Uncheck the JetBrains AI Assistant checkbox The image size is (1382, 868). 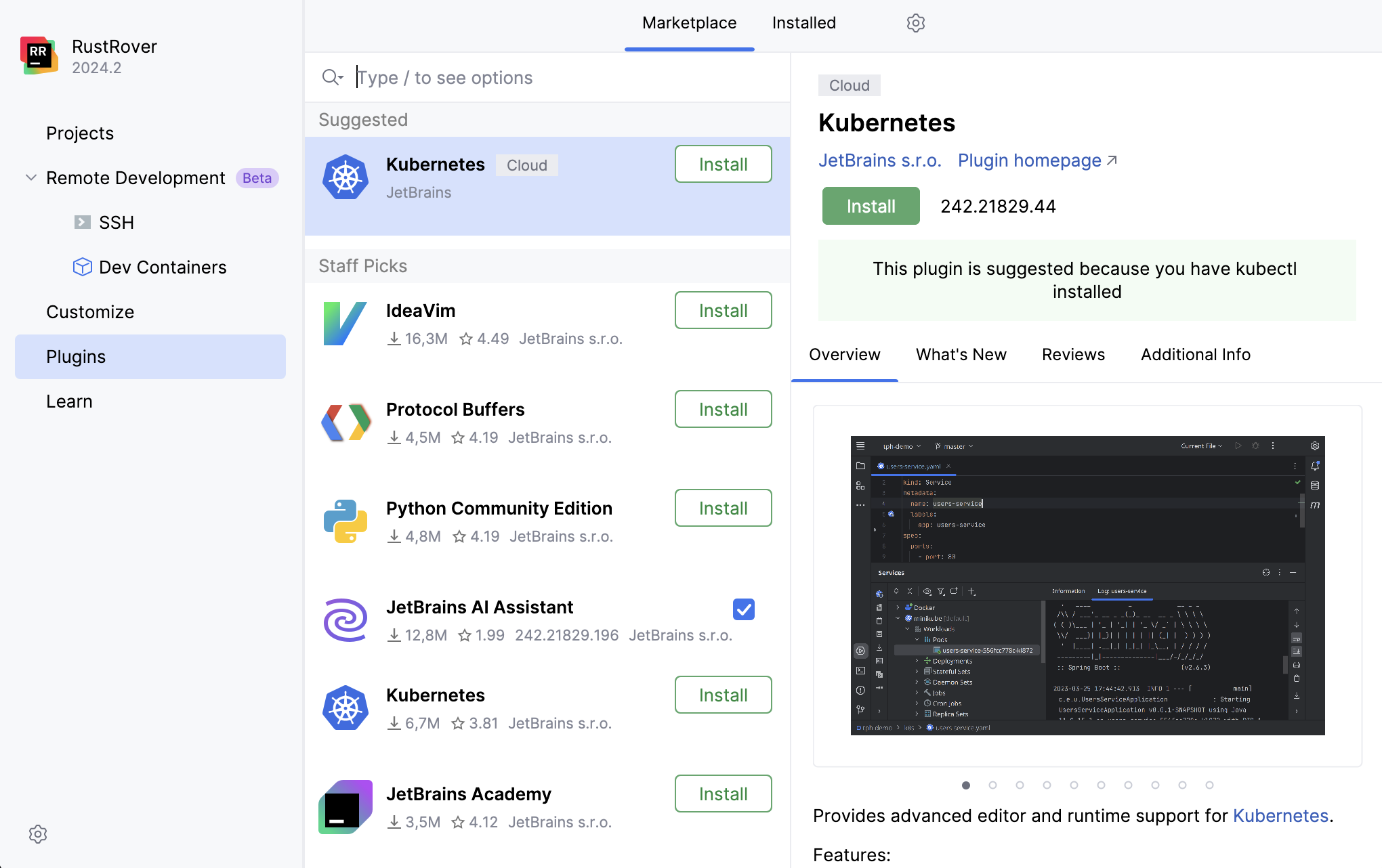pyautogui.click(x=743, y=609)
